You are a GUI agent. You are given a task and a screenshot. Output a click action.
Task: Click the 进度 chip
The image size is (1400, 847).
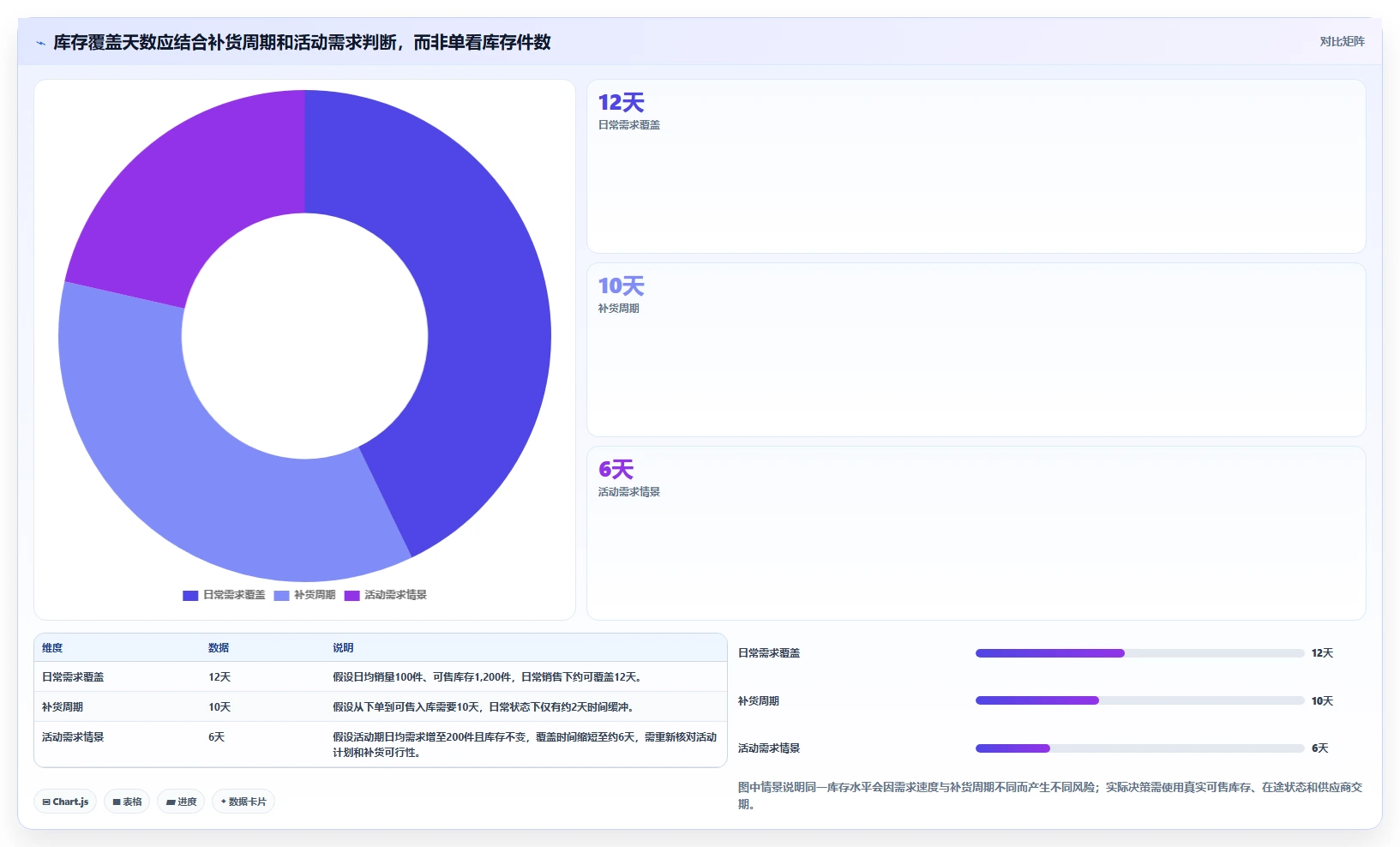(x=181, y=802)
